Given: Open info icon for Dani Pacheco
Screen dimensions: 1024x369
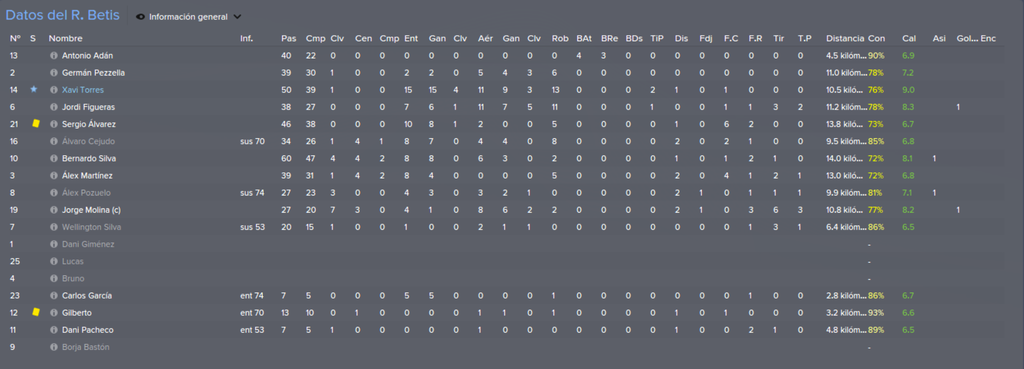Looking at the screenshot, I should (54, 330).
